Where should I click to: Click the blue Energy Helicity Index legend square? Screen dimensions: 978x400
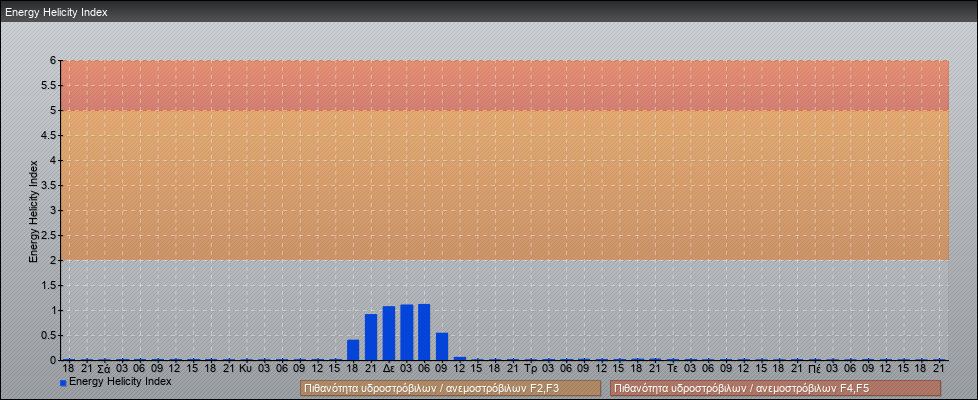(63, 383)
